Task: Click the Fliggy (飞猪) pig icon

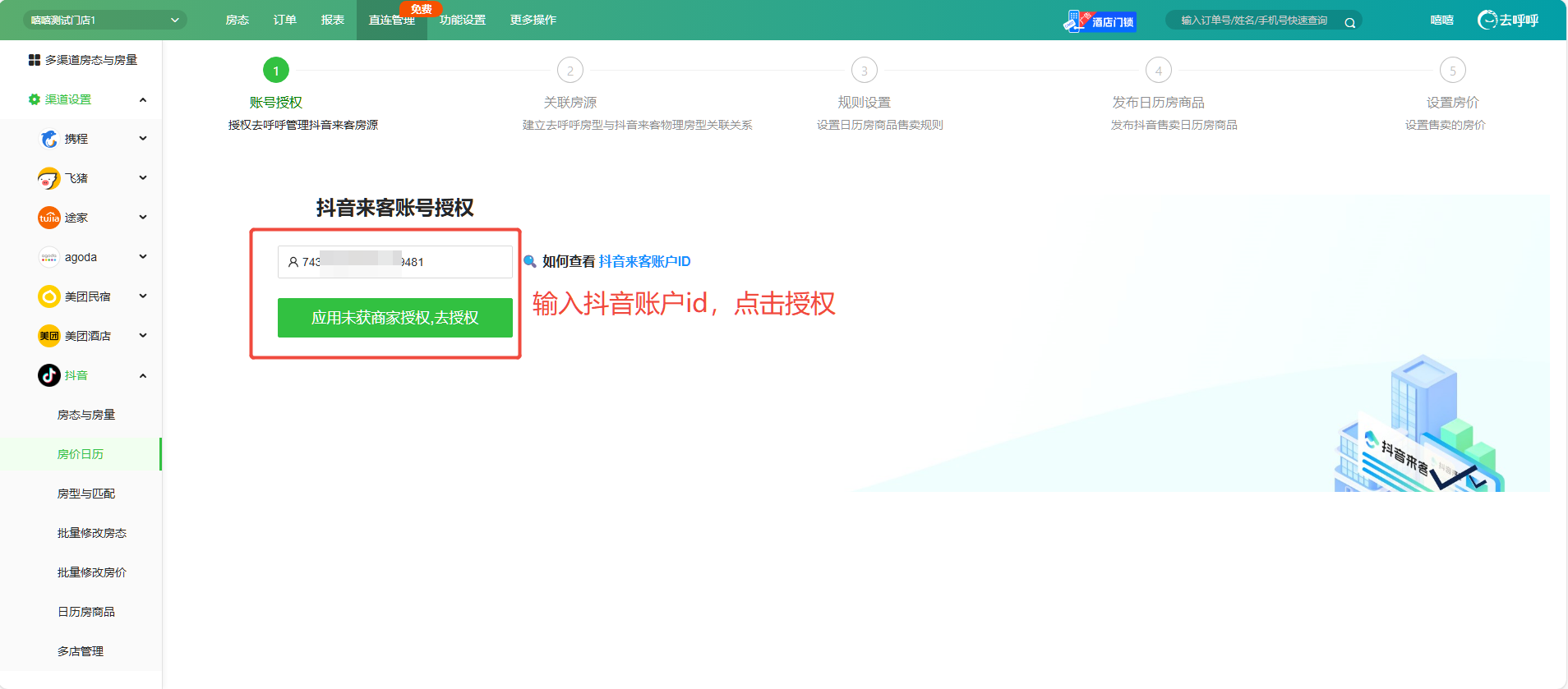Action: pos(49,178)
